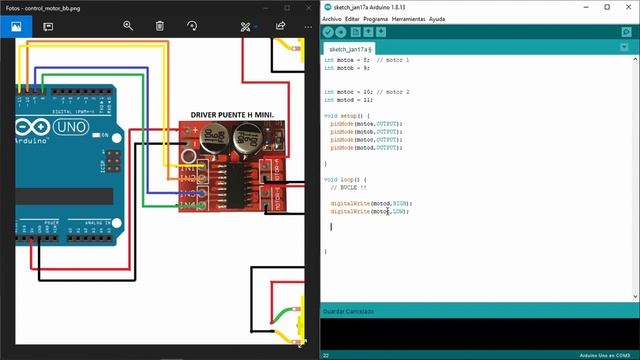The height and width of the screenshot is (360, 640).
Task: Select the sketch_jan17a tab
Action: click(x=350, y=49)
